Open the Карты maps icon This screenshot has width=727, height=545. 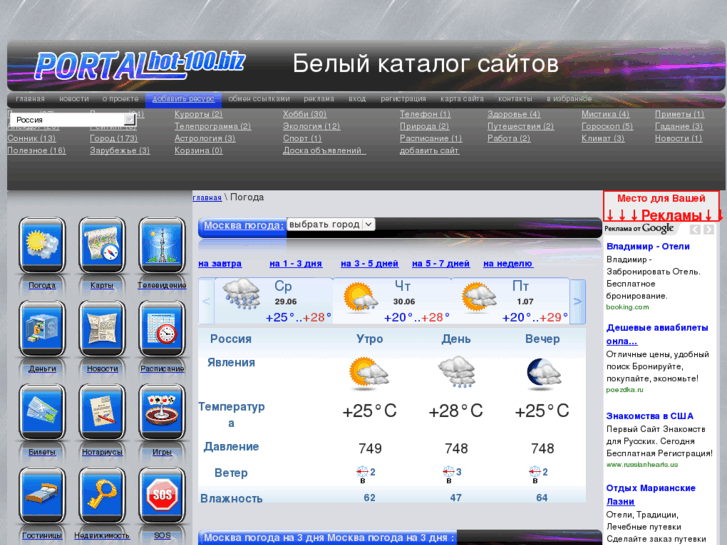pos(102,245)
